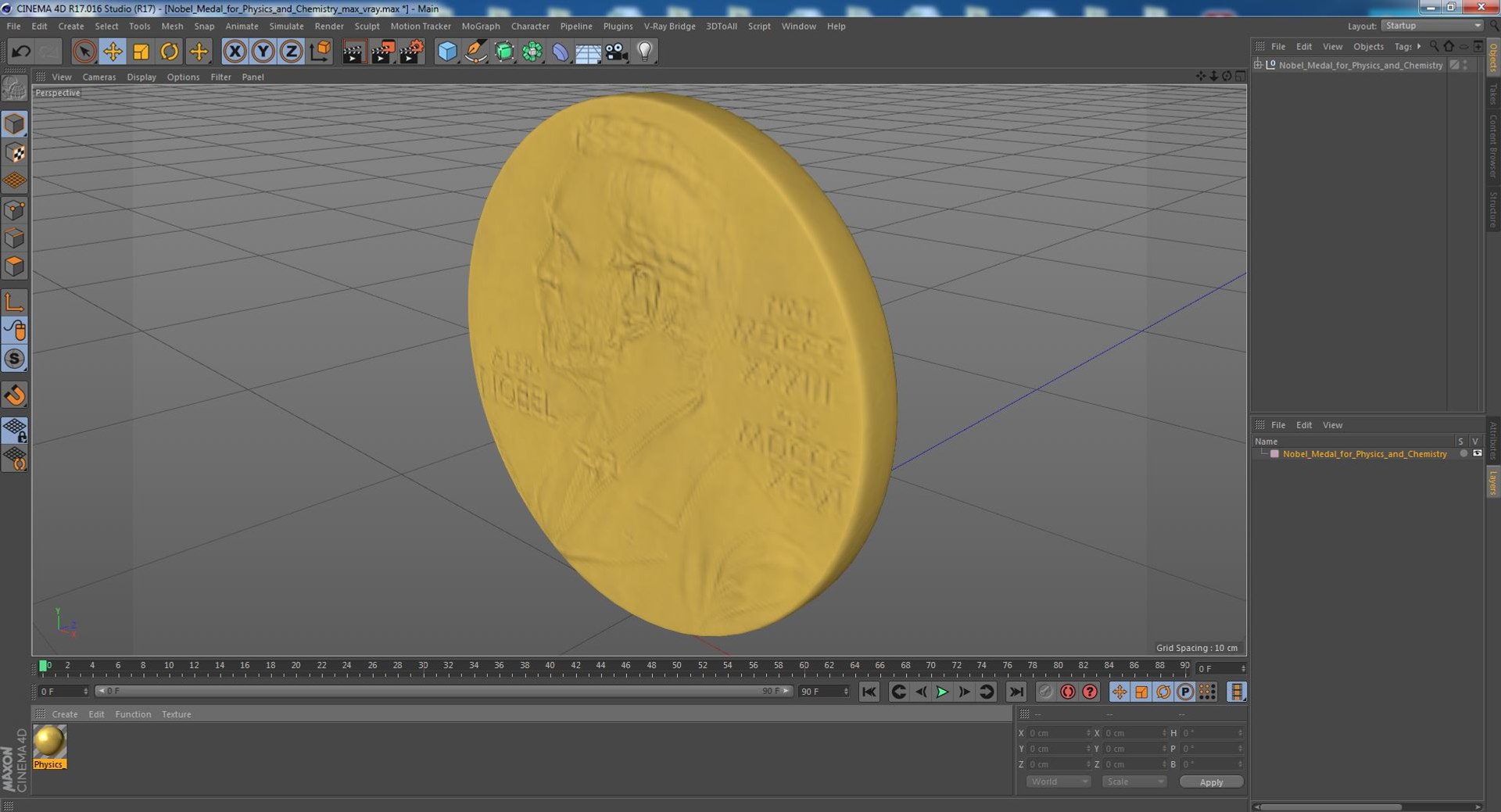Select the Live Selection tool
Screen dimensions: 1501x812
click(x=84, y=52)
